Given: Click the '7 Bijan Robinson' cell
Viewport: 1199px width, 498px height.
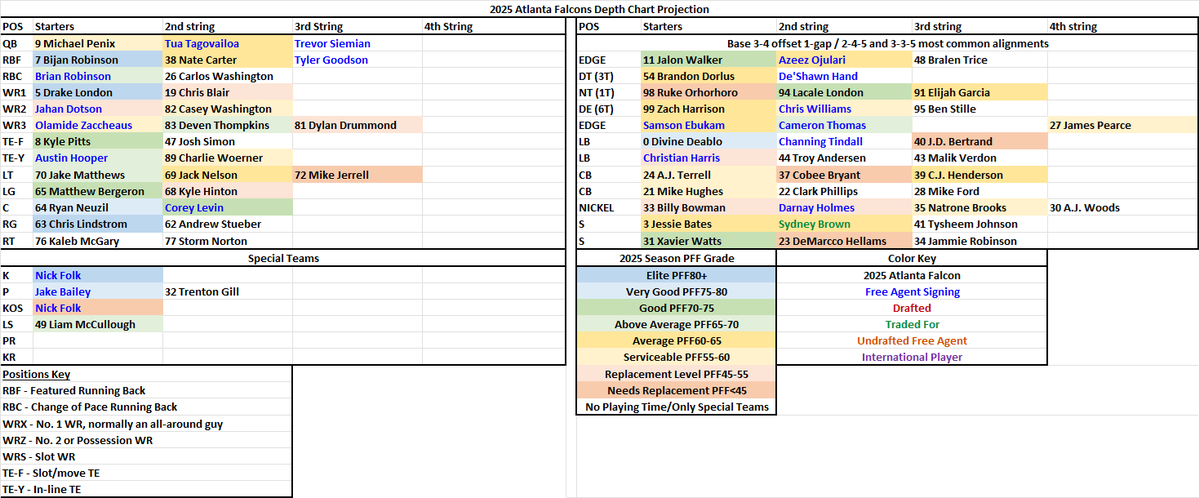Looking at the screenshot, I should click(98, 60).
